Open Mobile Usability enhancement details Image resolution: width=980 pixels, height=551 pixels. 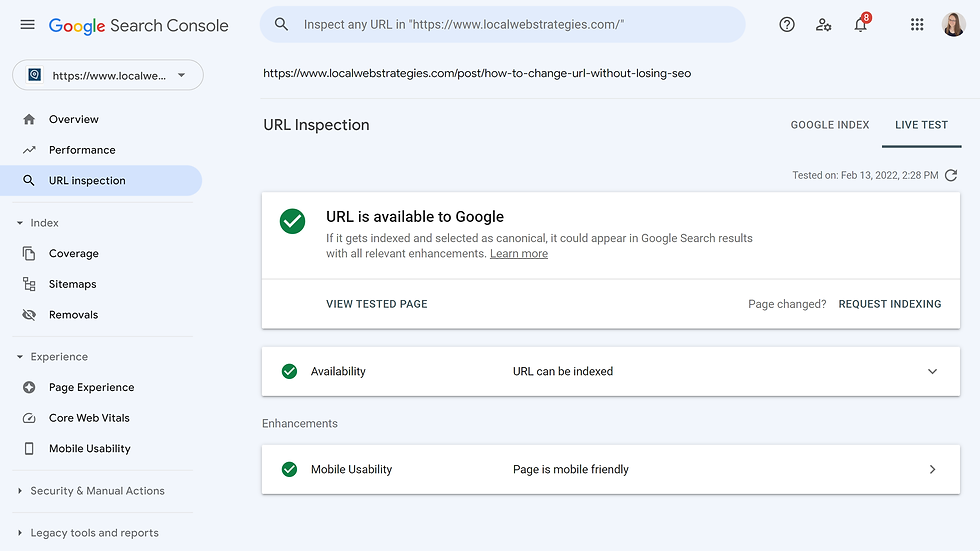pos(611,470)
